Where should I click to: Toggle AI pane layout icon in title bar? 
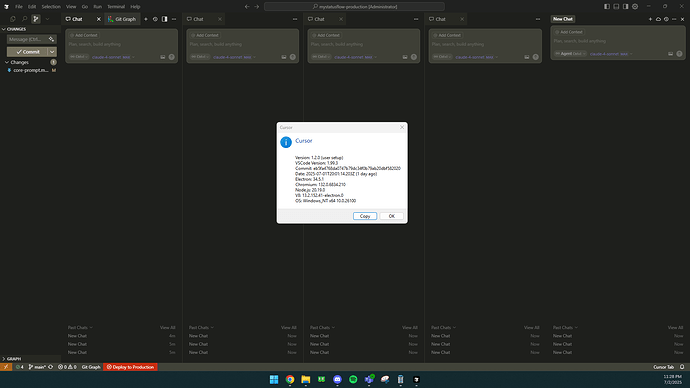point(625,7)
